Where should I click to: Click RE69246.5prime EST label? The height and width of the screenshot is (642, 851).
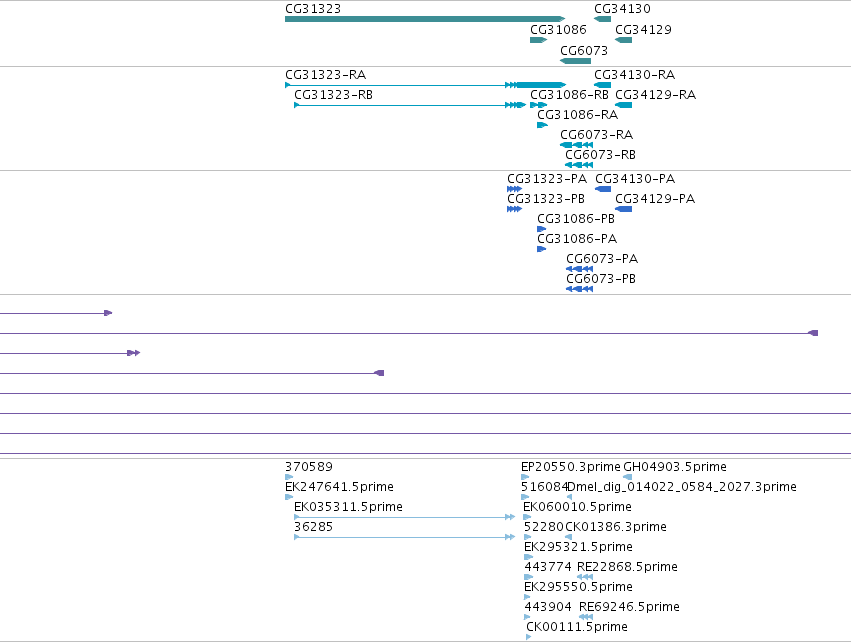coord(629,608)
